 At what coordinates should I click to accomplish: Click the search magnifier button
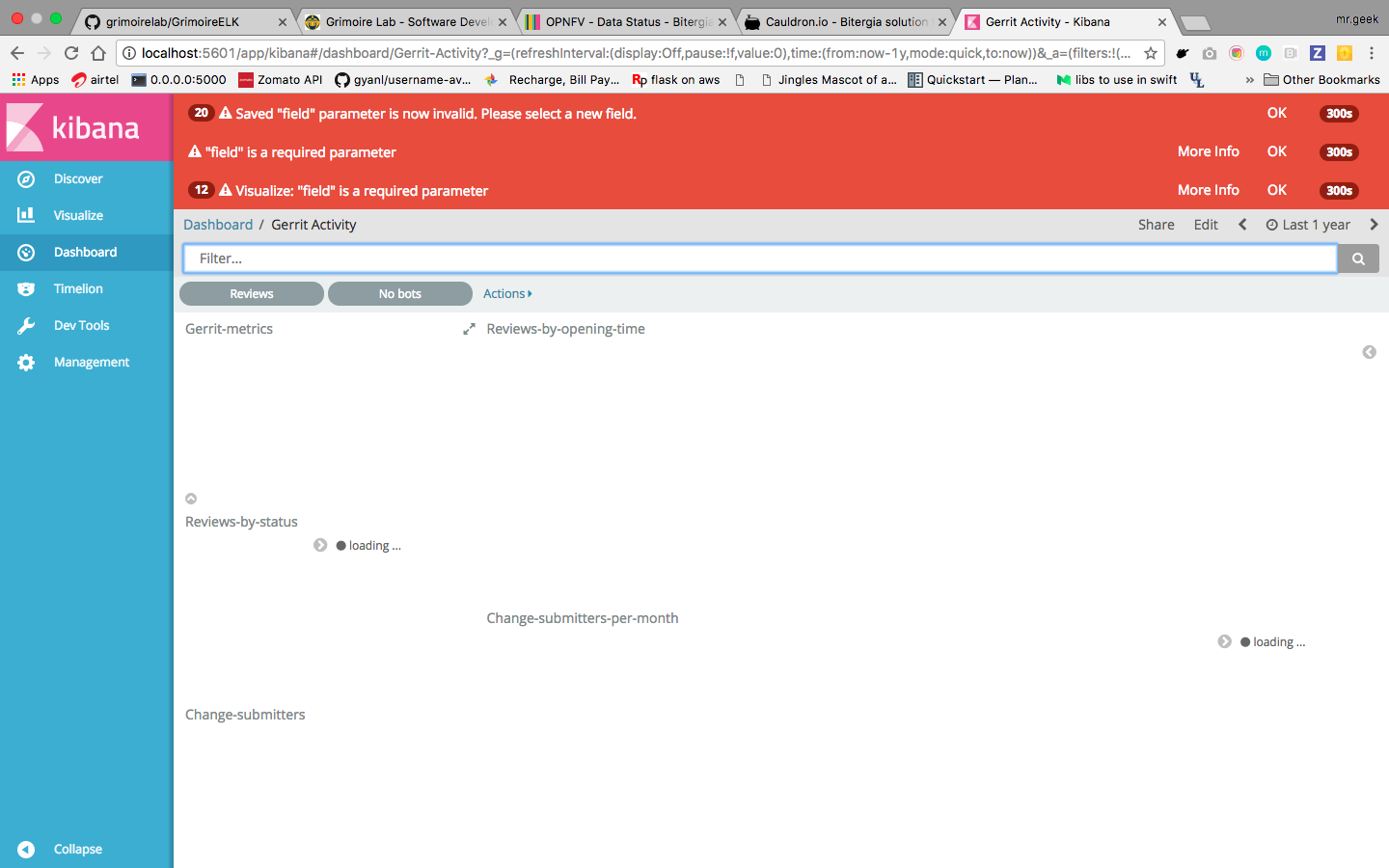coord(1358,258)
